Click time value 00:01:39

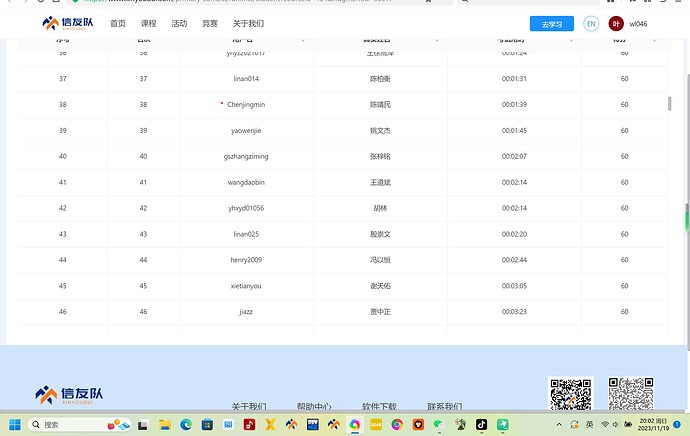(514, 105)
